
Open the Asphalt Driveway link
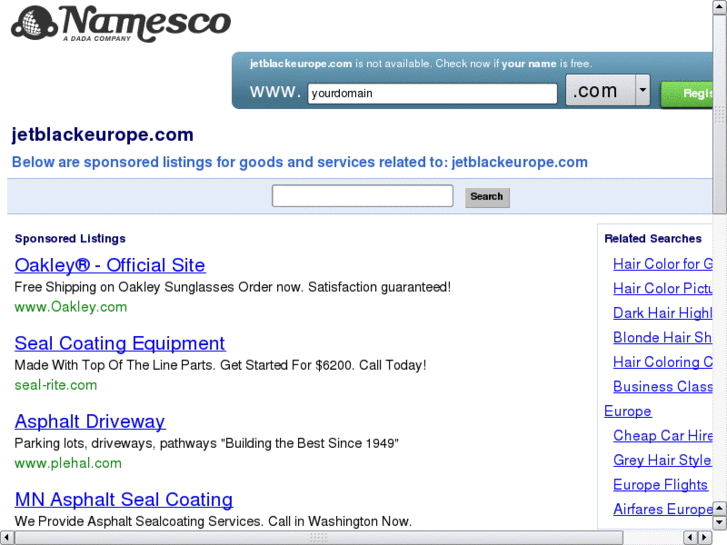[90, 422]
